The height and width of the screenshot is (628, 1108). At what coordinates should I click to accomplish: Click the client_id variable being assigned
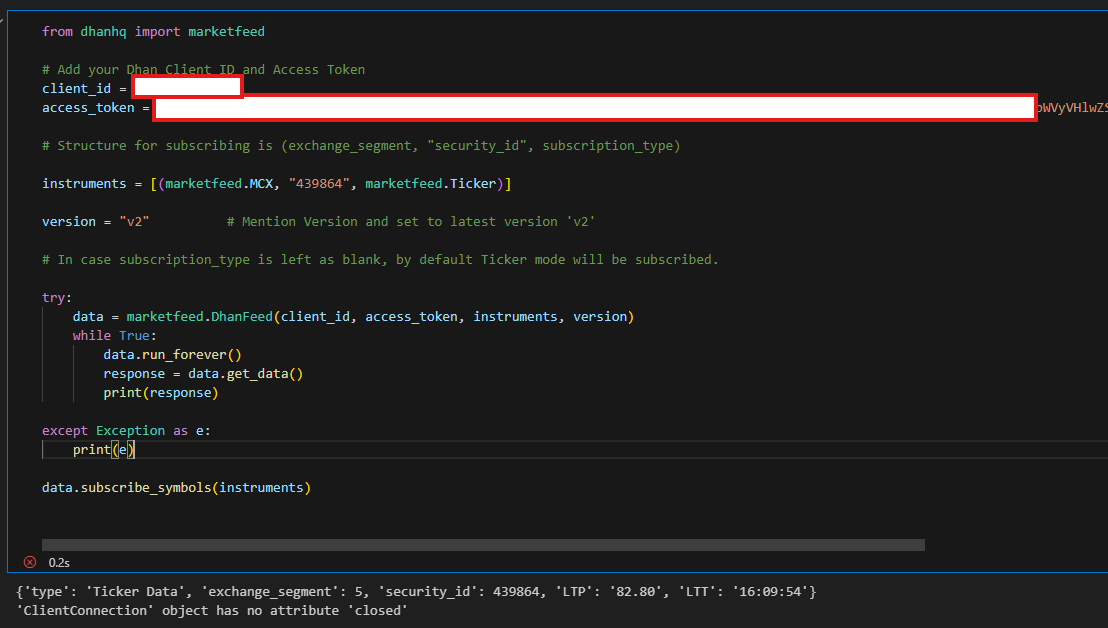click(76, 89)
